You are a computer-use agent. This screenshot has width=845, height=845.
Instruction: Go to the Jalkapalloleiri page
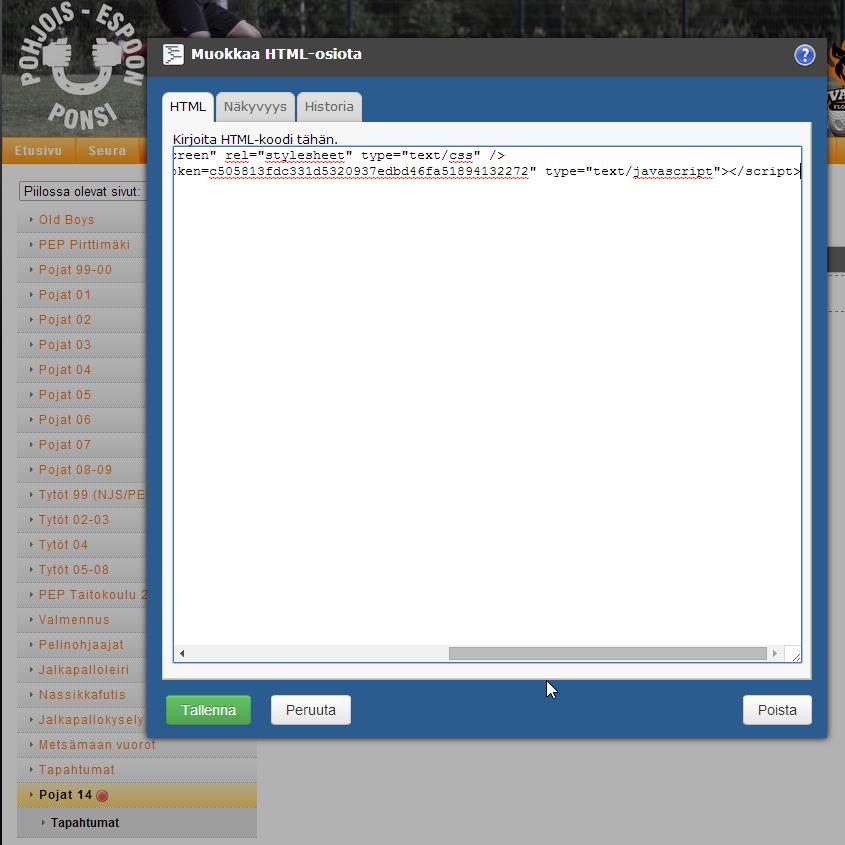pos(84,670)
